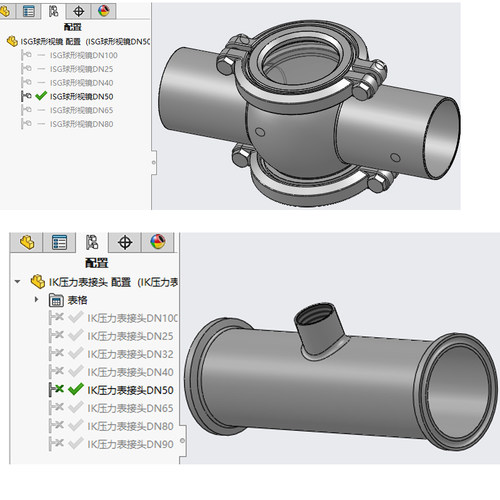
Task: Click green checkmark of IK压力表接头DN50
Action: pyautogui.click(x=76, y=389)
